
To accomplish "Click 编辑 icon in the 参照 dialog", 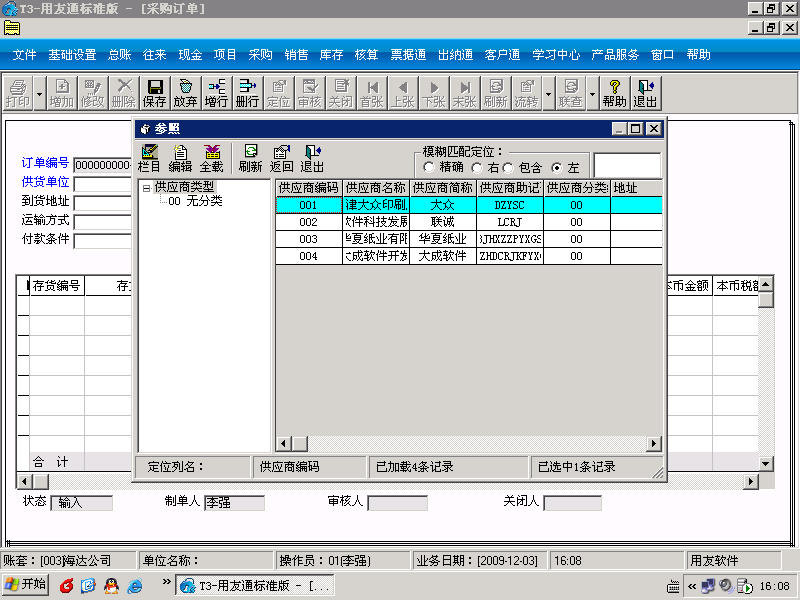I will point(180,158).
